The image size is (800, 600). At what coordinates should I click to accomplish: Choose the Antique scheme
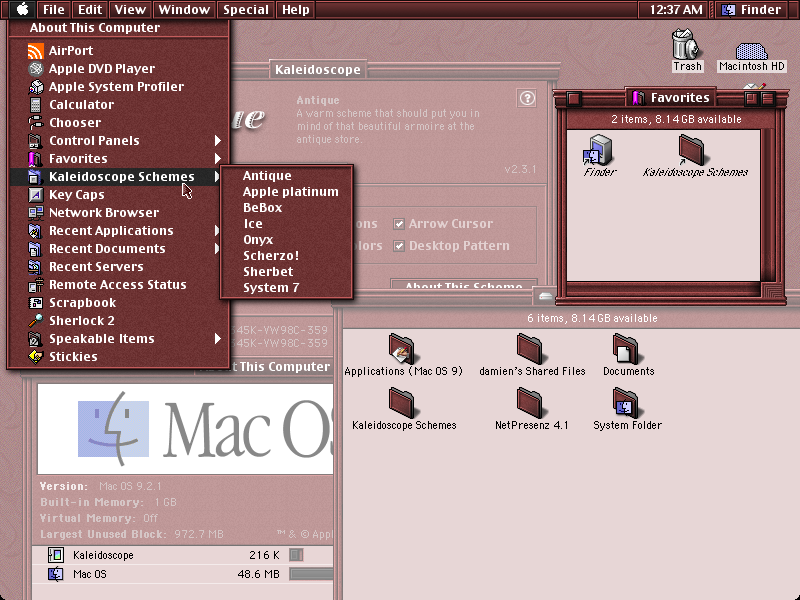[286, 176]
